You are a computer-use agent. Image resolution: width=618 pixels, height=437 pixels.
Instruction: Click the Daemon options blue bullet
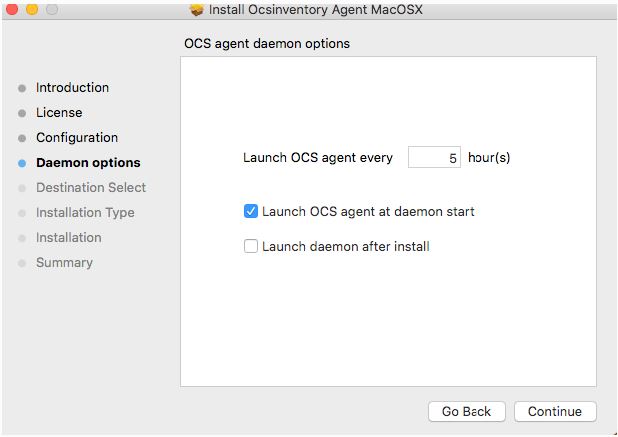click(22, 163)
